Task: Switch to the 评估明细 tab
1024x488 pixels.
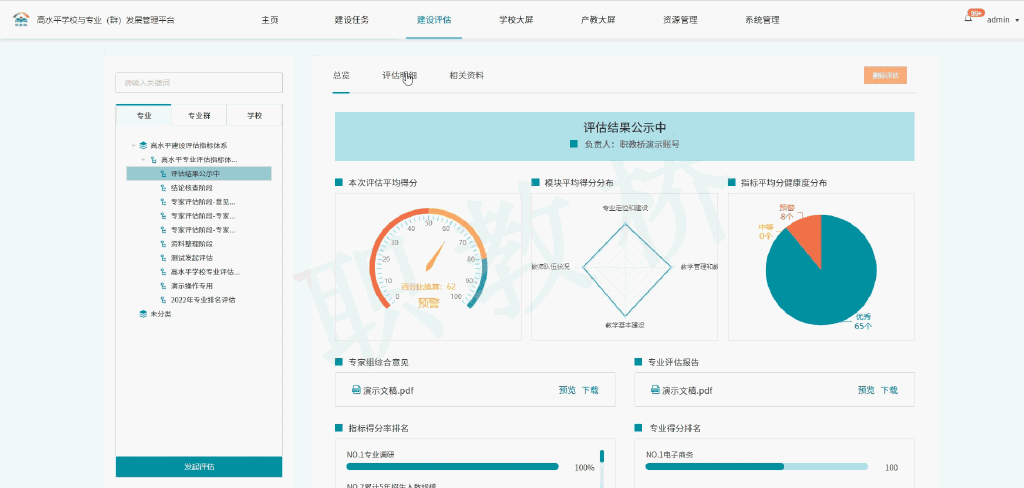Action: [400, 76]
